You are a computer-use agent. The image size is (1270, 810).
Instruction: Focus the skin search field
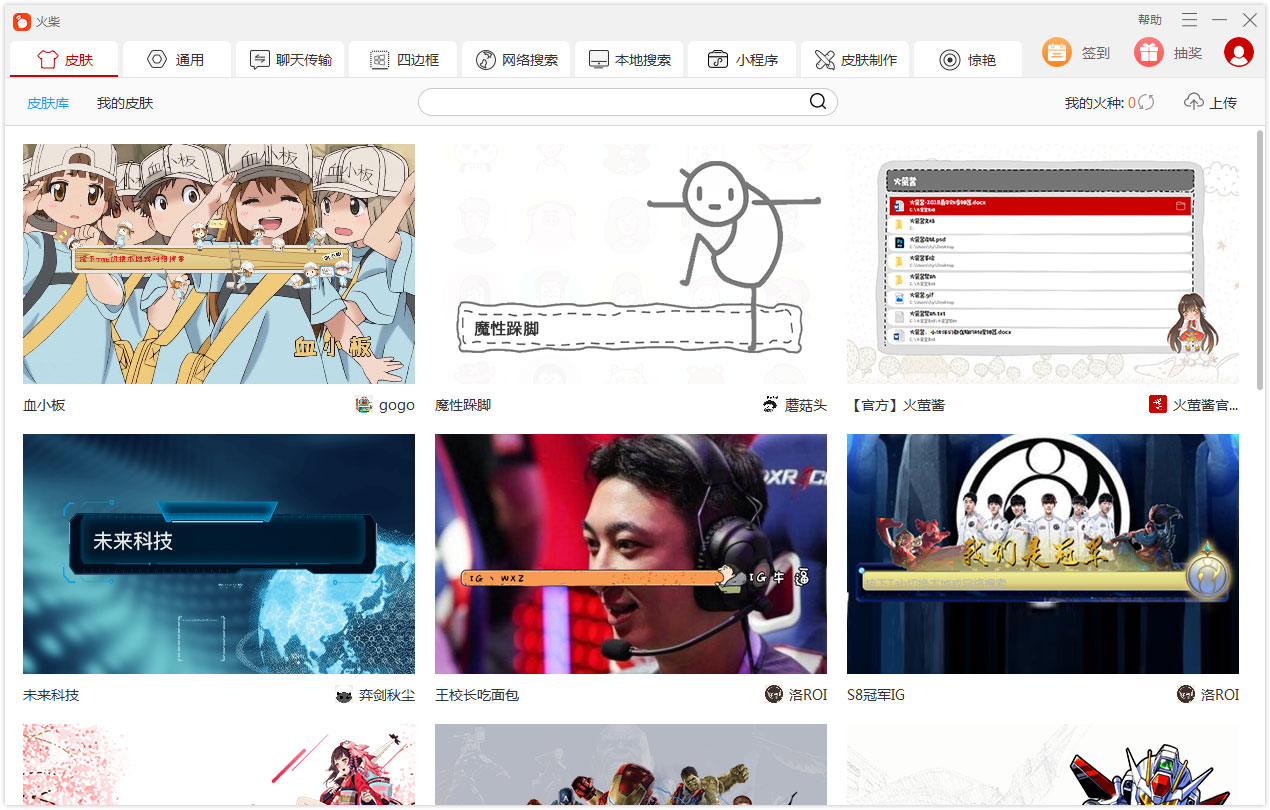pyautogui.click(x=627, y=102)
